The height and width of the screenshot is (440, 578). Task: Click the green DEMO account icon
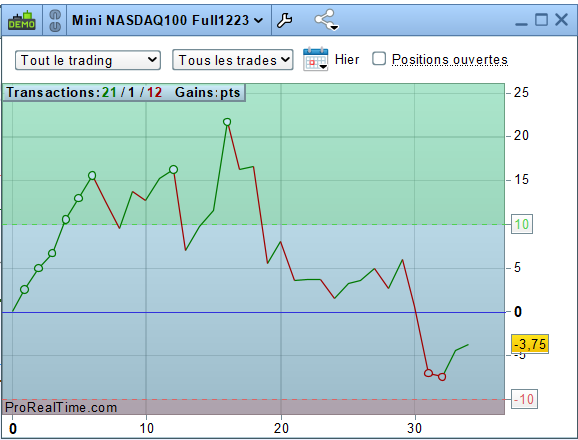pos(22,20)
